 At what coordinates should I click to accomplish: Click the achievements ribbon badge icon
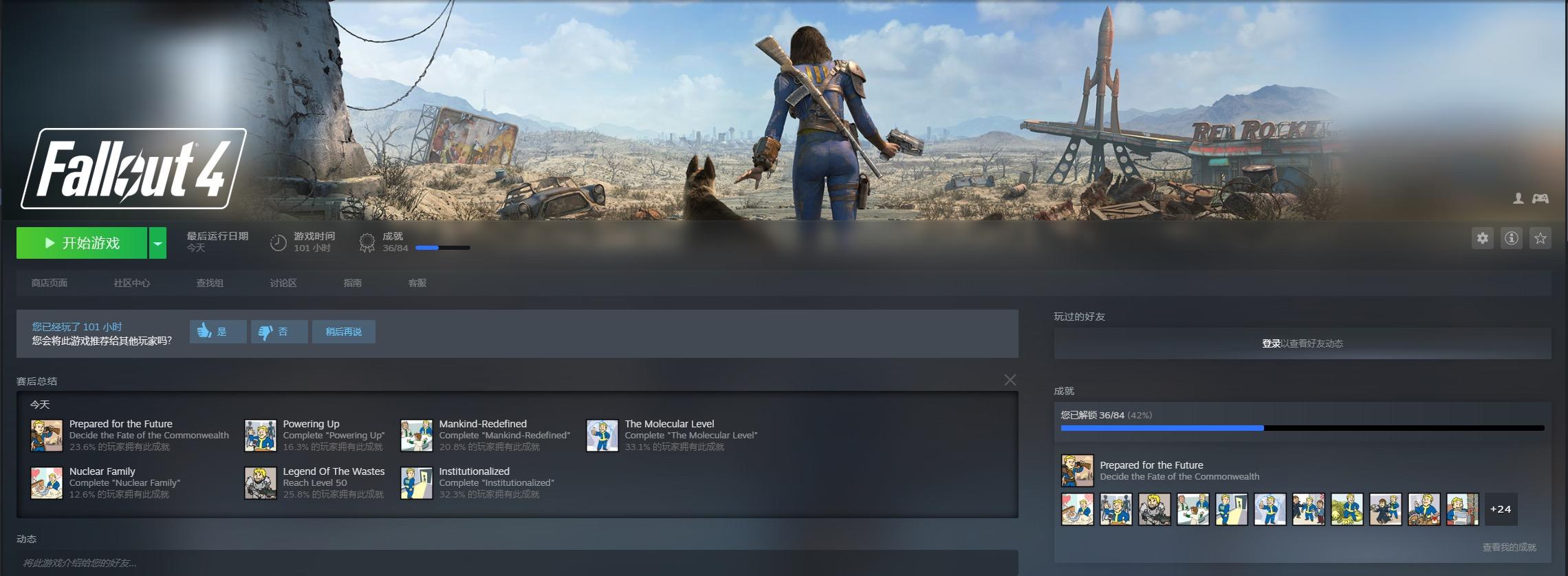click(x=367, y=242)
